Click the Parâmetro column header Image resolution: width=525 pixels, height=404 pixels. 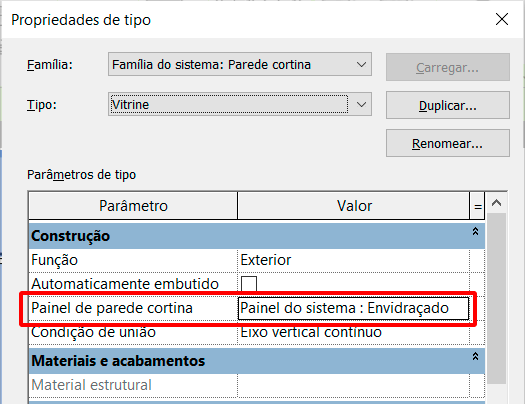click(133, 206)
